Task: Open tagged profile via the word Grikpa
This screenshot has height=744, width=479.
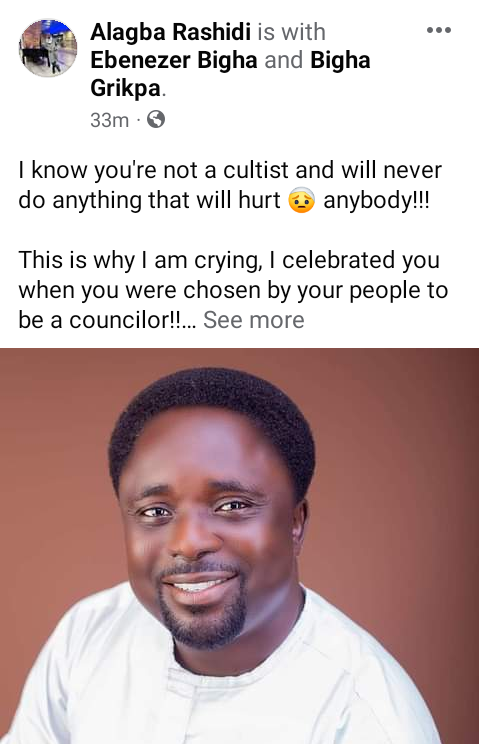Action: 126,88
